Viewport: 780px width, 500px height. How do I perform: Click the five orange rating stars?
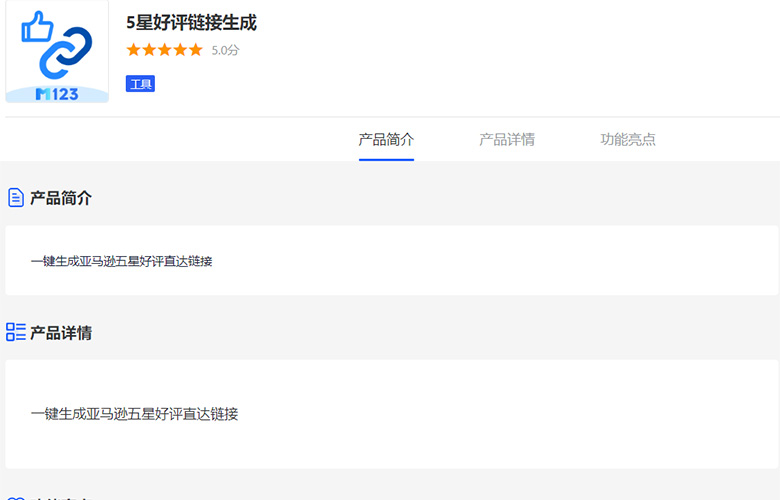165,50
